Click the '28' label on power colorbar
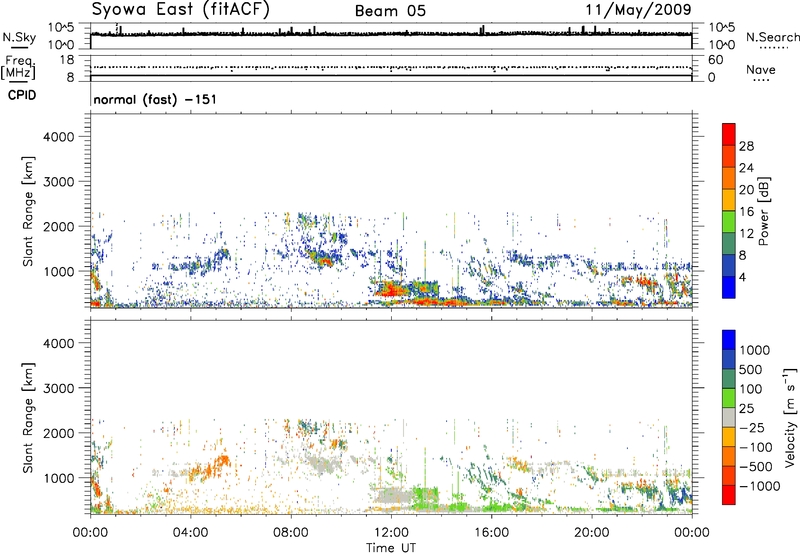This screenshot has width=800, height=554. click(746, 146)
